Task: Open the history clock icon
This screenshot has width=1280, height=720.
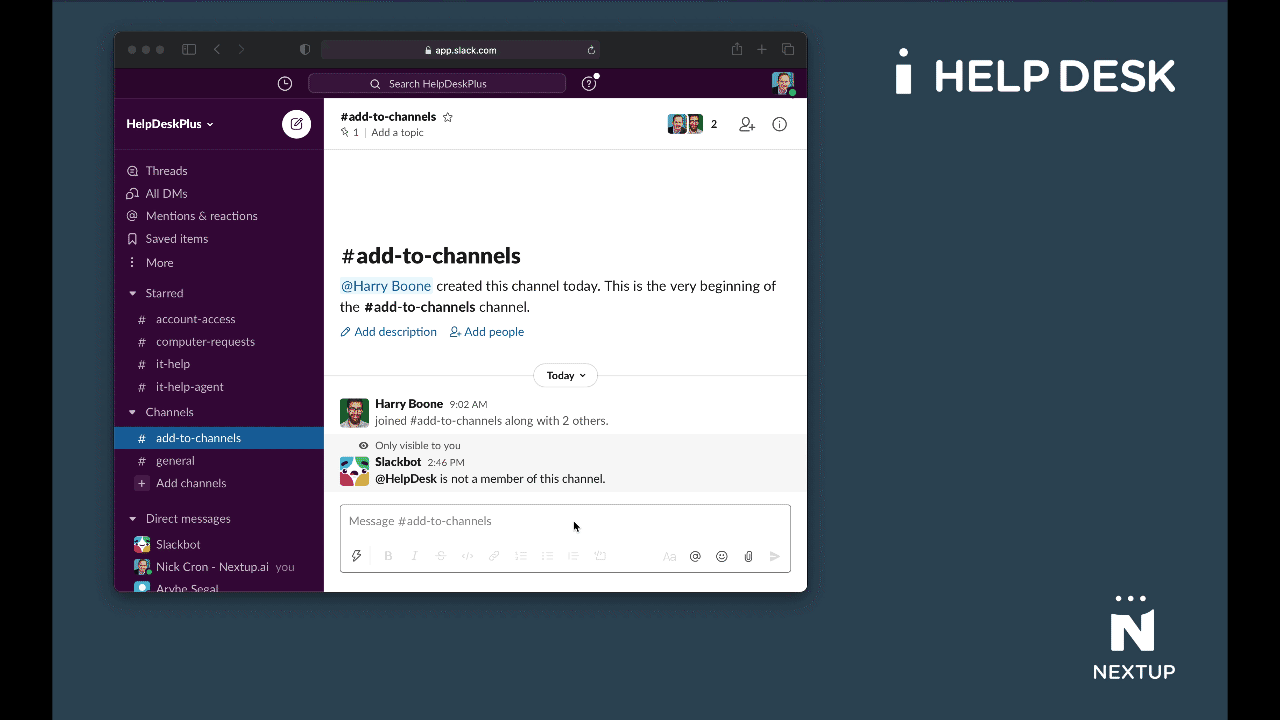Action: coord(285,84)
